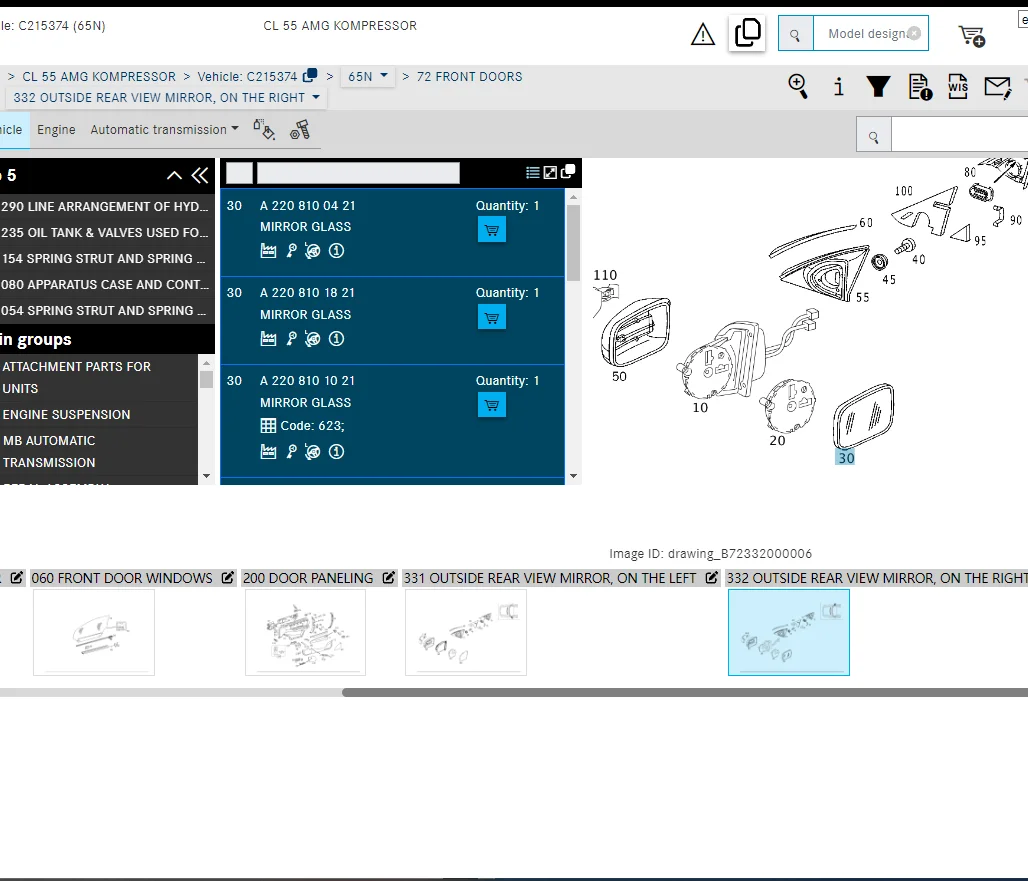Clear the Model designation search field
The width and height of the screenshot is (1028, 881).
(x=914, y=33)
